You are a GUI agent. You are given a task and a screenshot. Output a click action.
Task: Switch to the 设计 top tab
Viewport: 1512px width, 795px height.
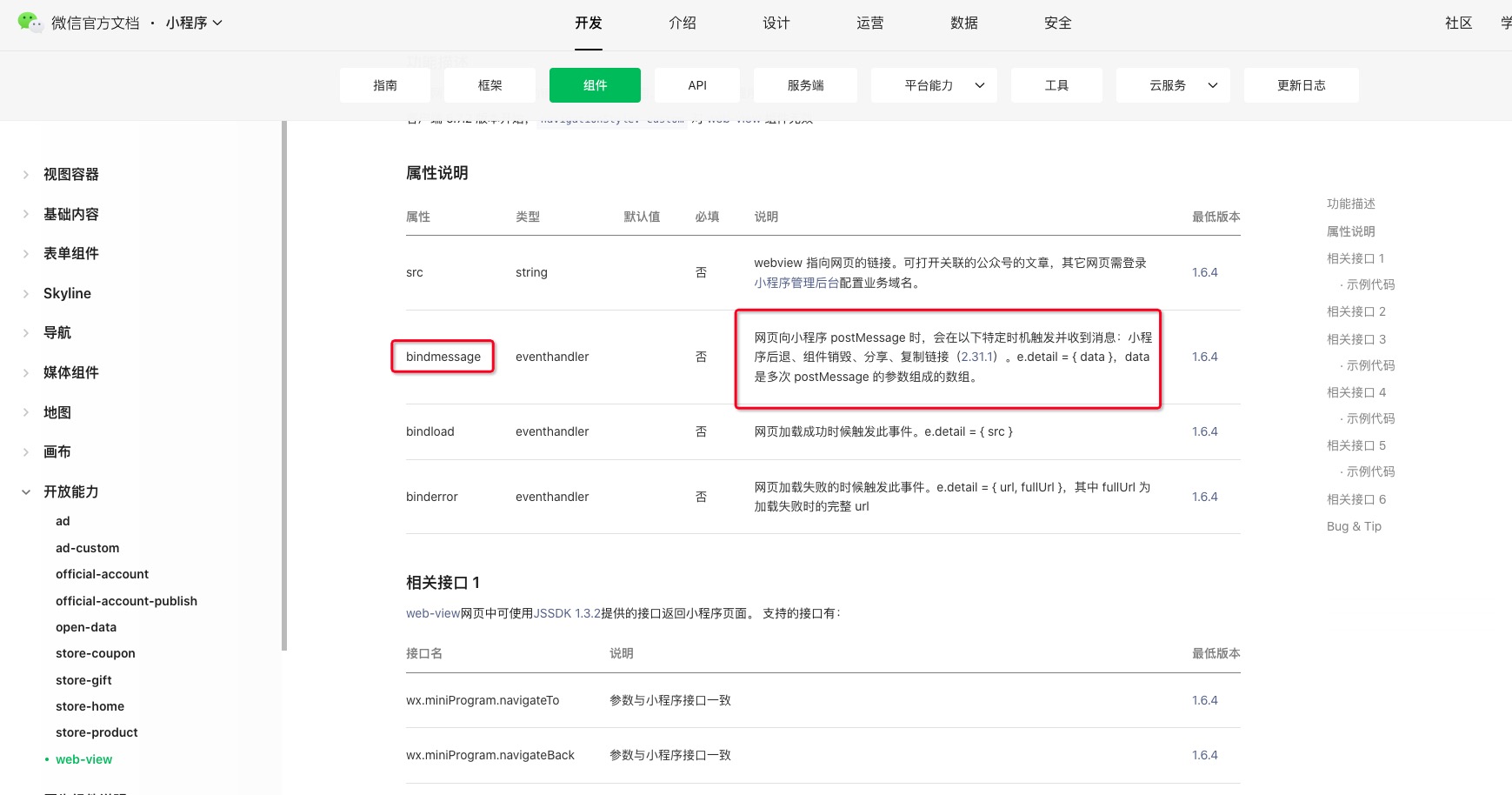(x=776, y=23)
